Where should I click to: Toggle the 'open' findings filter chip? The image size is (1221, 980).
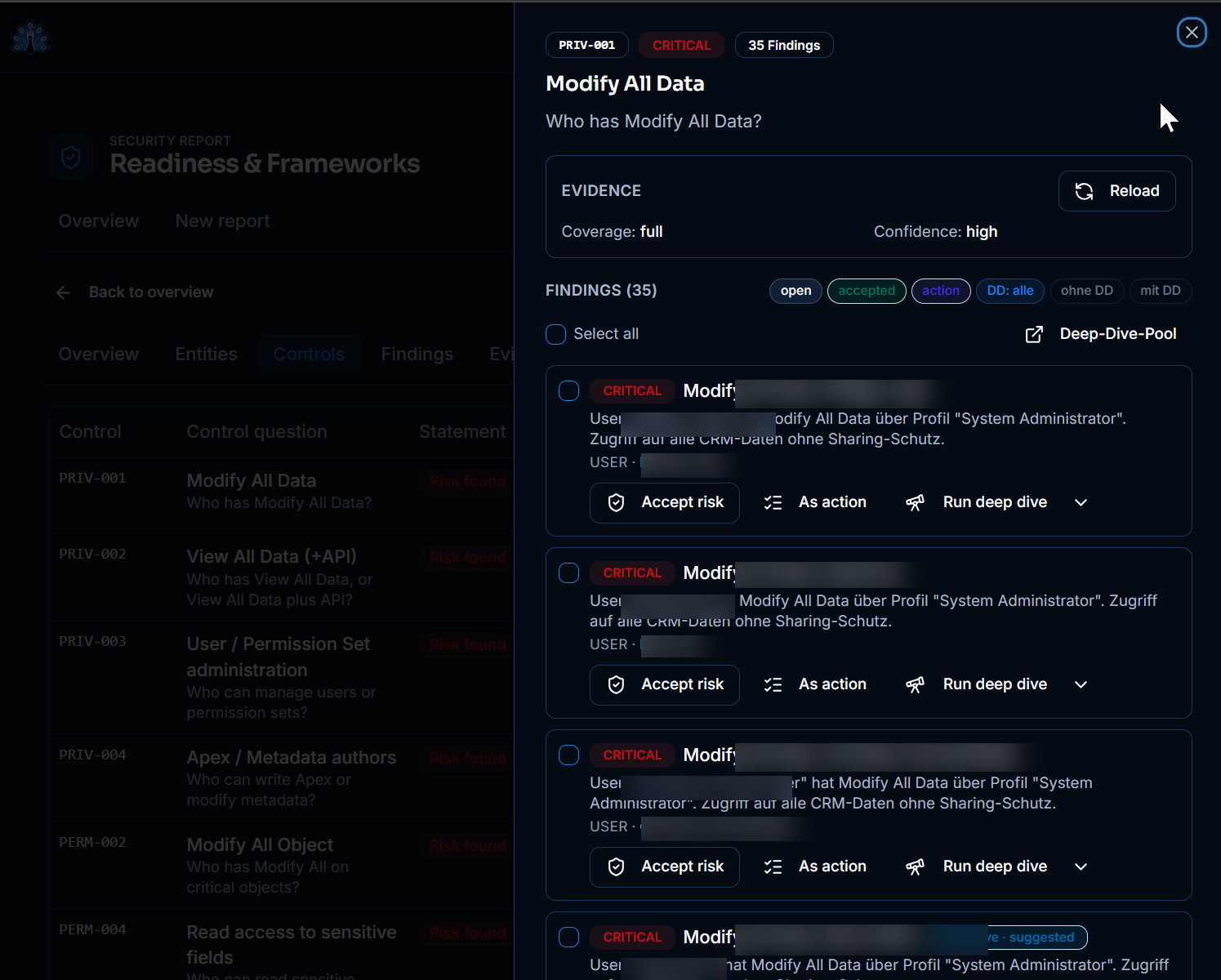pos(795,291)
